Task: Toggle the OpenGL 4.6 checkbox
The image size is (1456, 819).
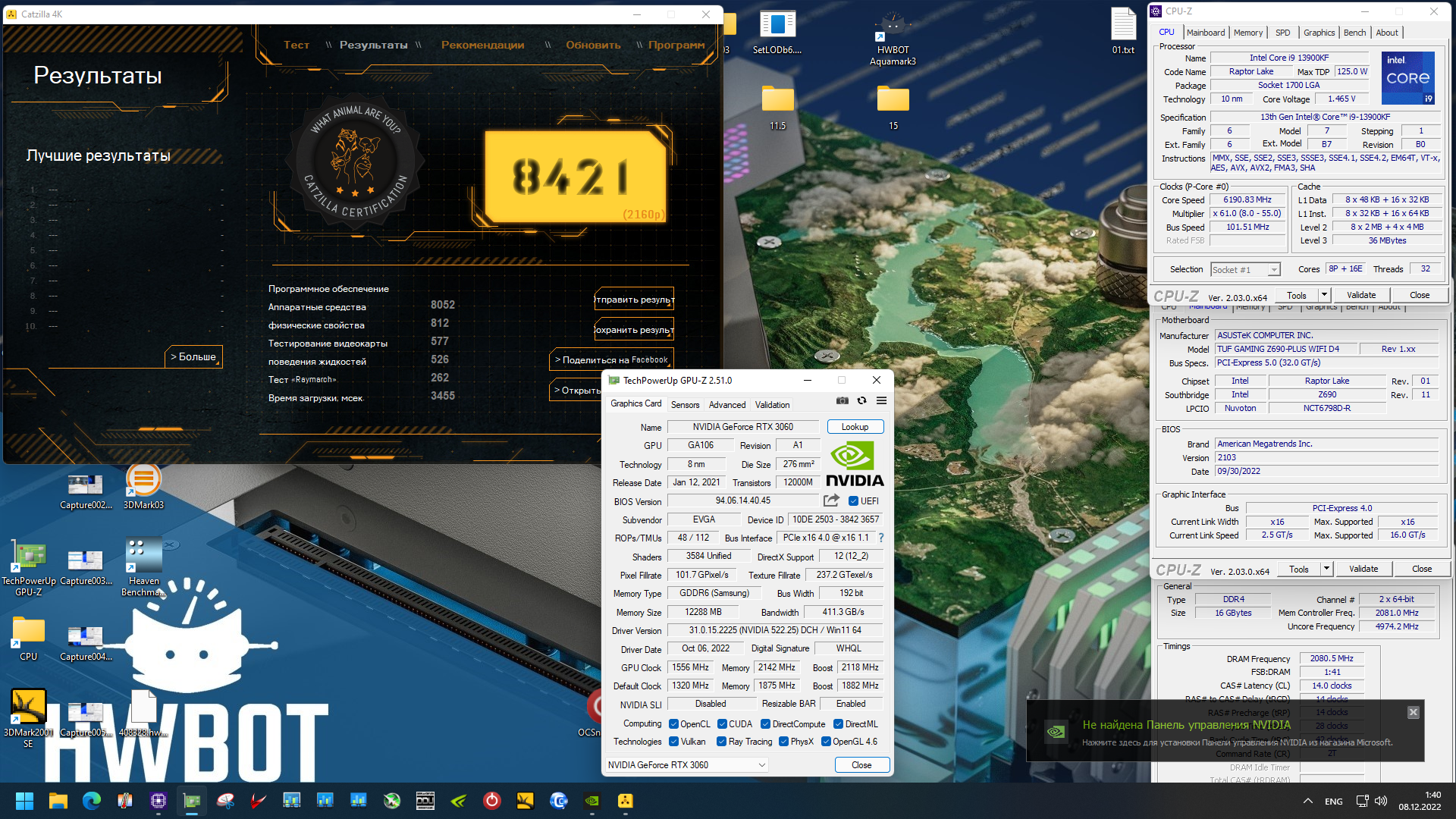Action: [x=826, y=742]
